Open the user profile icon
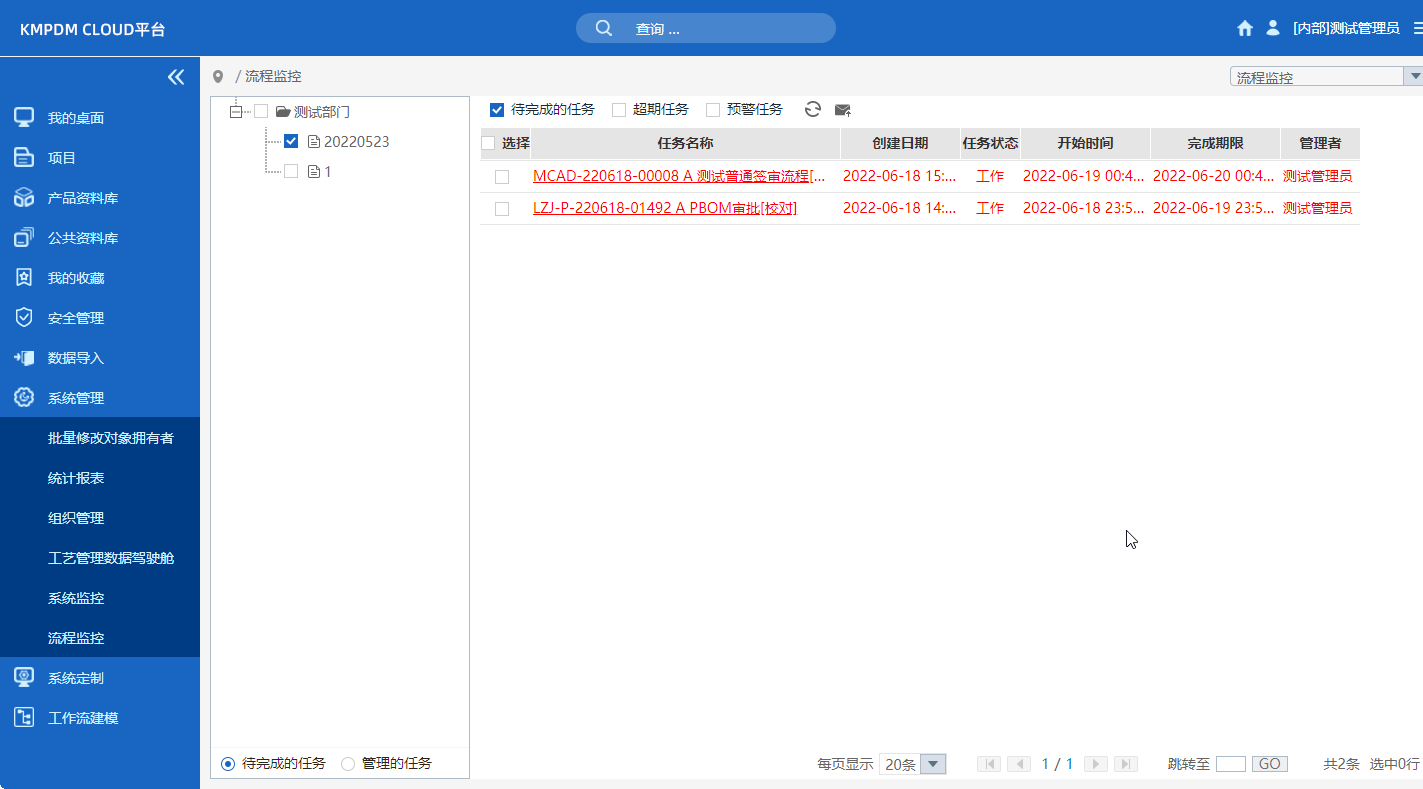 pyautogui.click(x=1272, y=28)
